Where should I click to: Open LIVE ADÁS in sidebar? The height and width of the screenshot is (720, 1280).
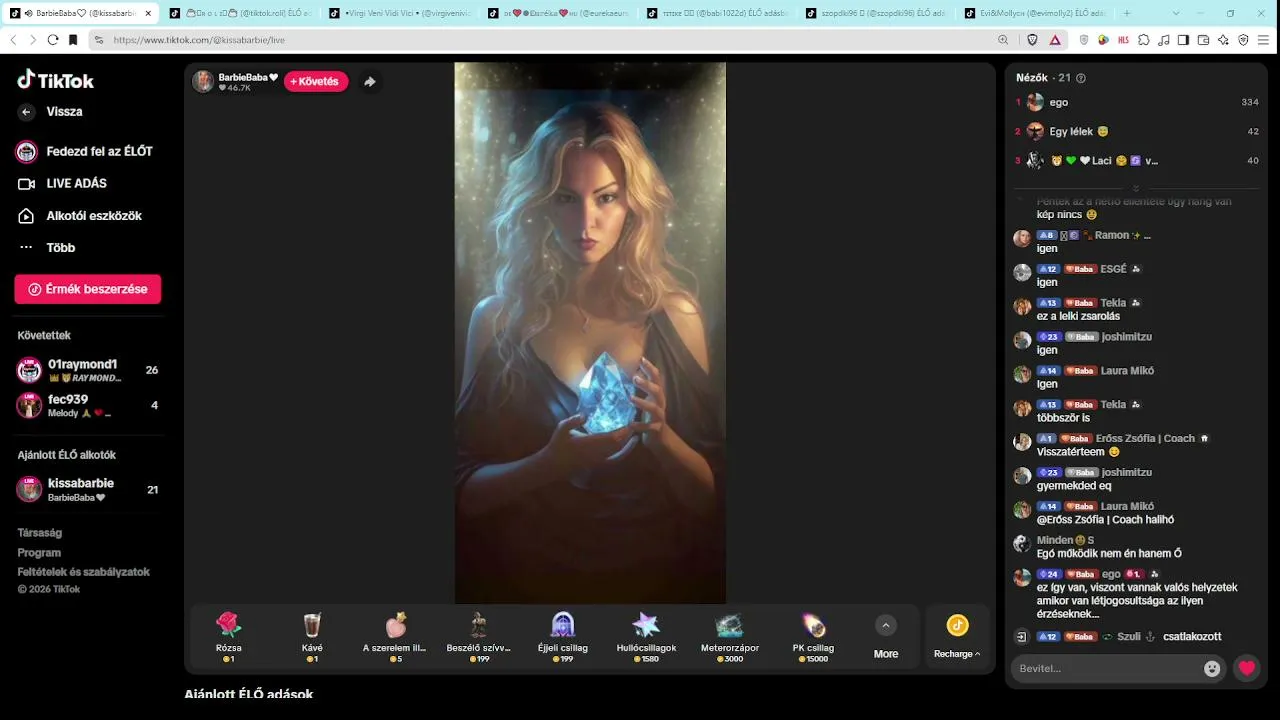63,184
